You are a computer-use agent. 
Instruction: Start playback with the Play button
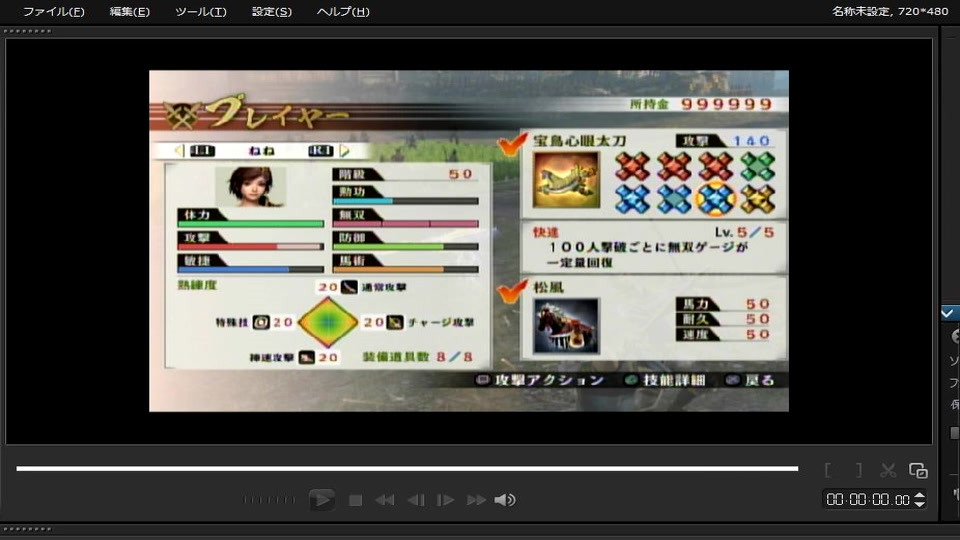(321, 500)
